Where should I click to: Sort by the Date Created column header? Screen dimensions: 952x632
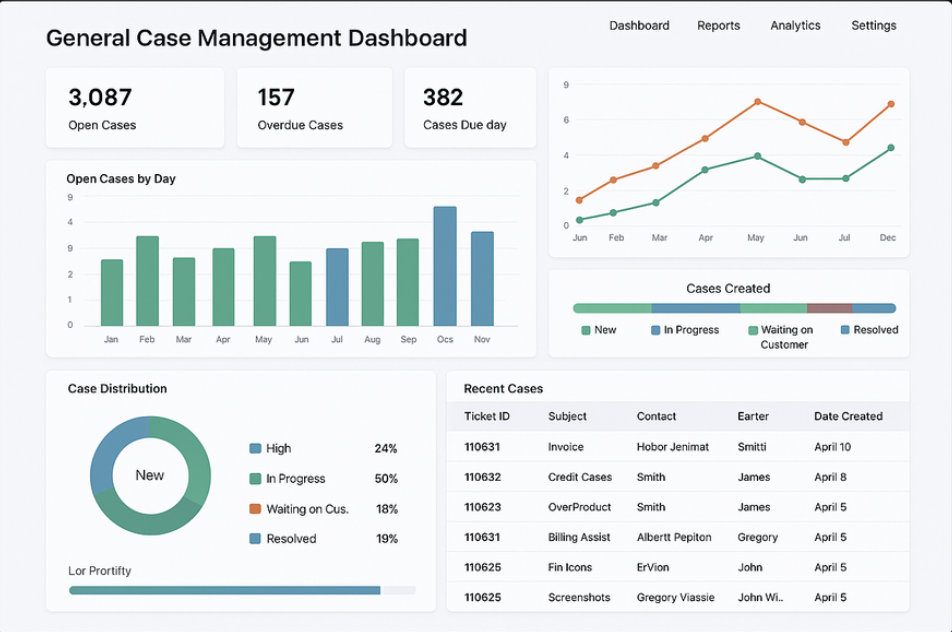pos(848,416)
